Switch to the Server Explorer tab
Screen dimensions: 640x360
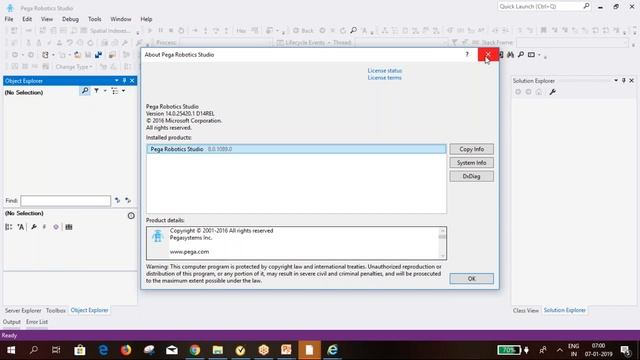[23, 311]
